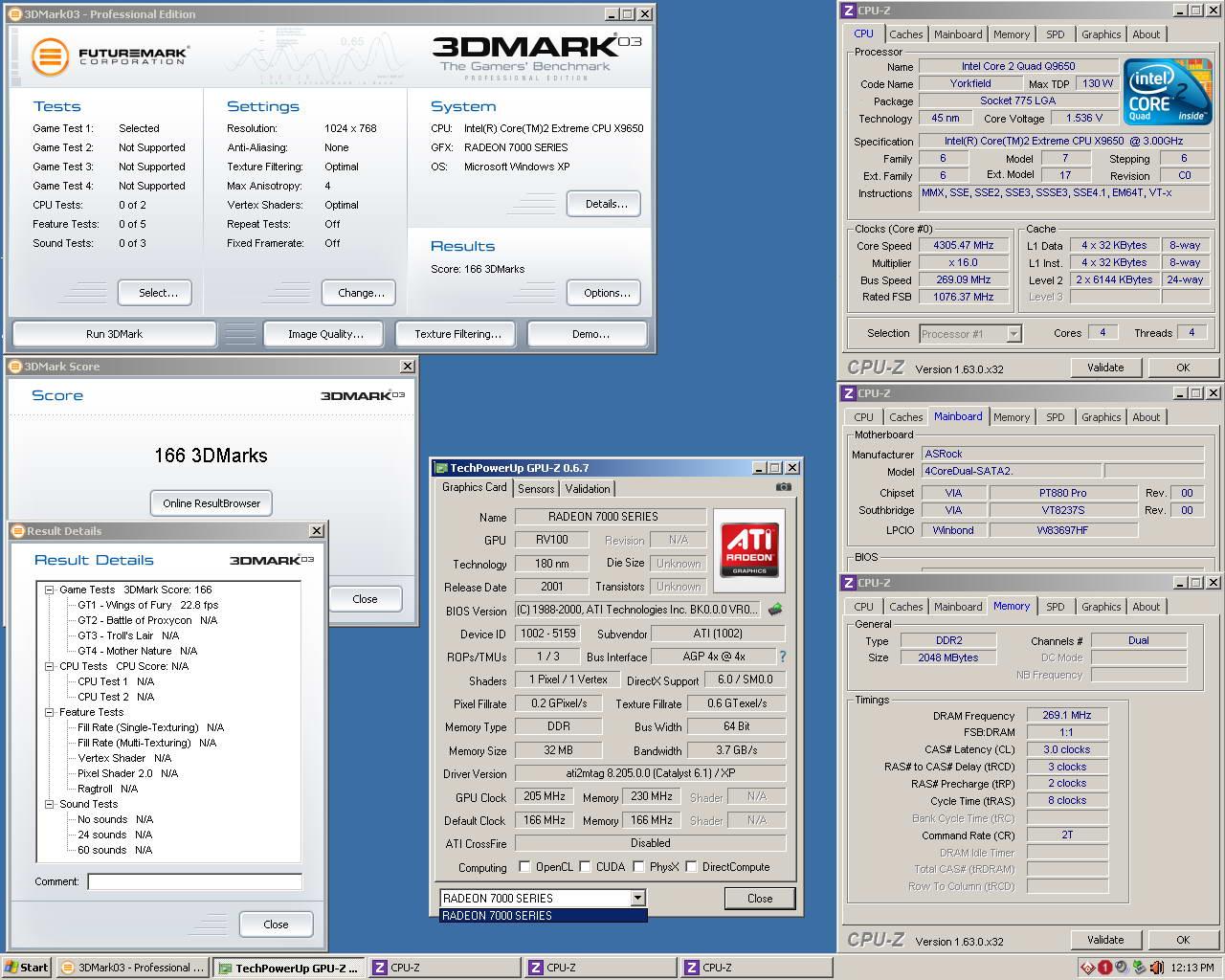Screen dimensions: 1225x980
Task: Click Validate in top CPU-Z window
Action: click(x=1104, y=367)
